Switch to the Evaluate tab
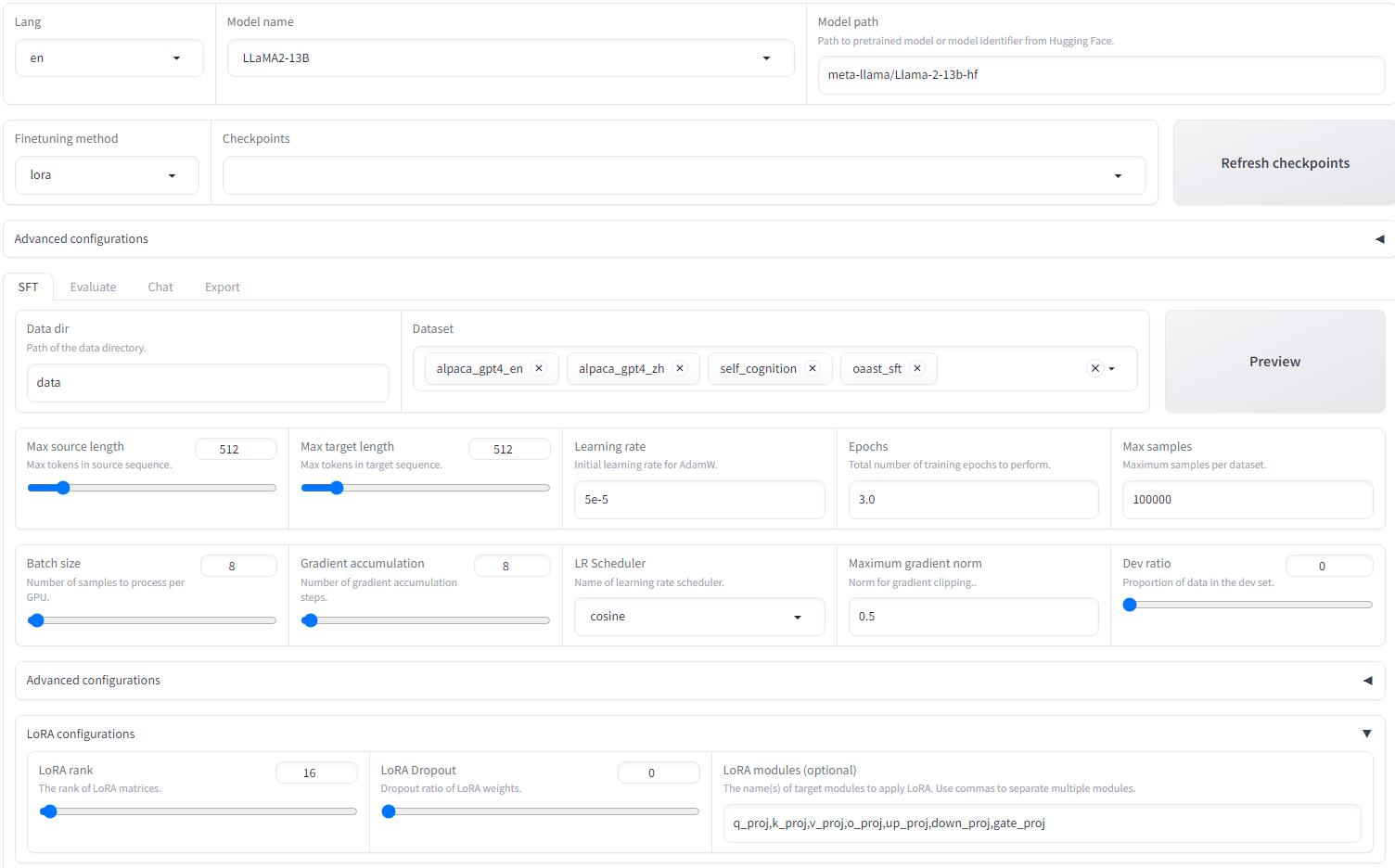Screen dimensions: 1395x868 [x=93, y=287]
